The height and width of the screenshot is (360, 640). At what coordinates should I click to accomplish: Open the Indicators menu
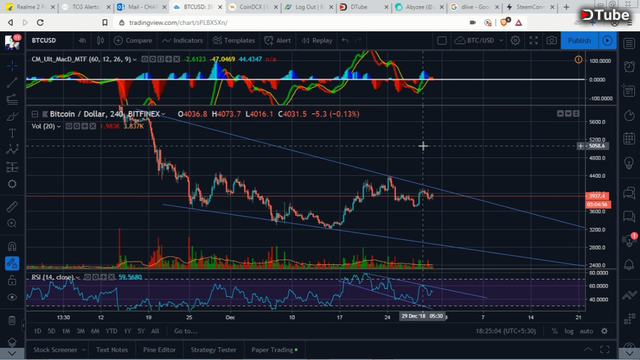[182, 40]
